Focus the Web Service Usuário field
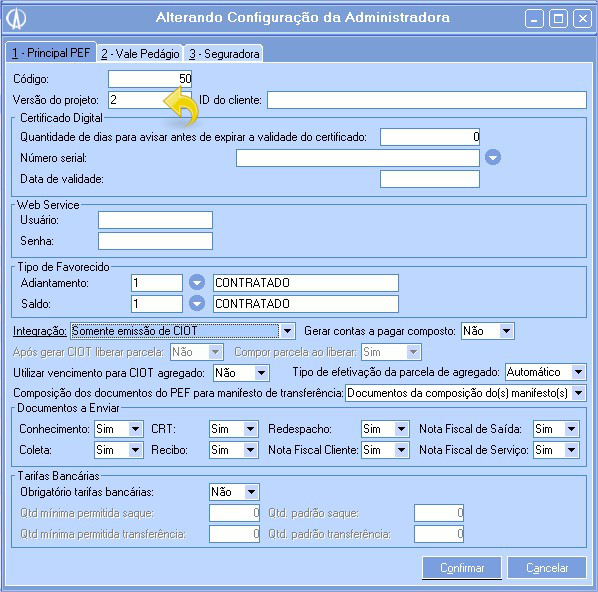 (x=155, y=220)
